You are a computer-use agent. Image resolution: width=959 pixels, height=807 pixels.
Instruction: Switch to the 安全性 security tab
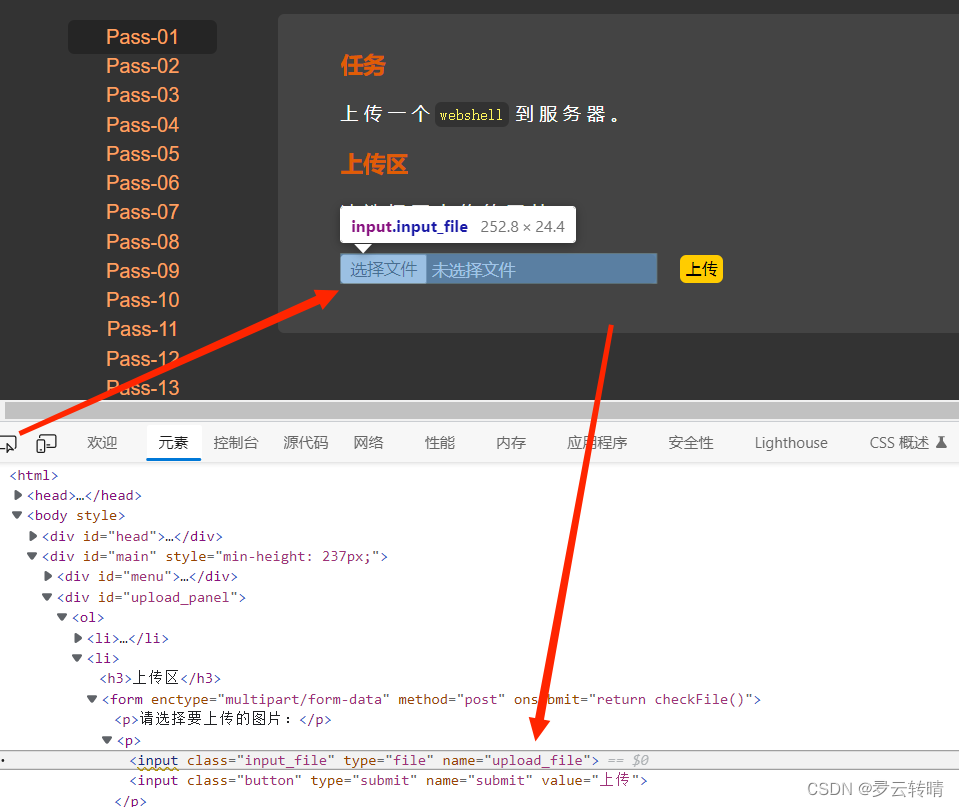(690, 442)
